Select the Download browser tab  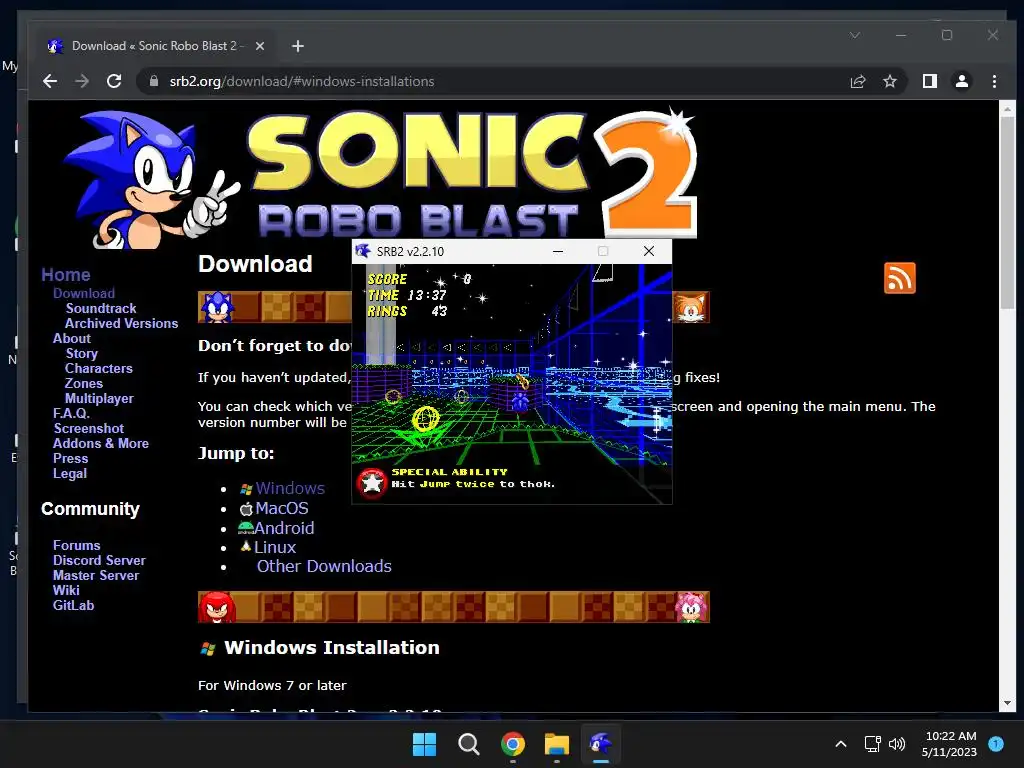point(155,46)
